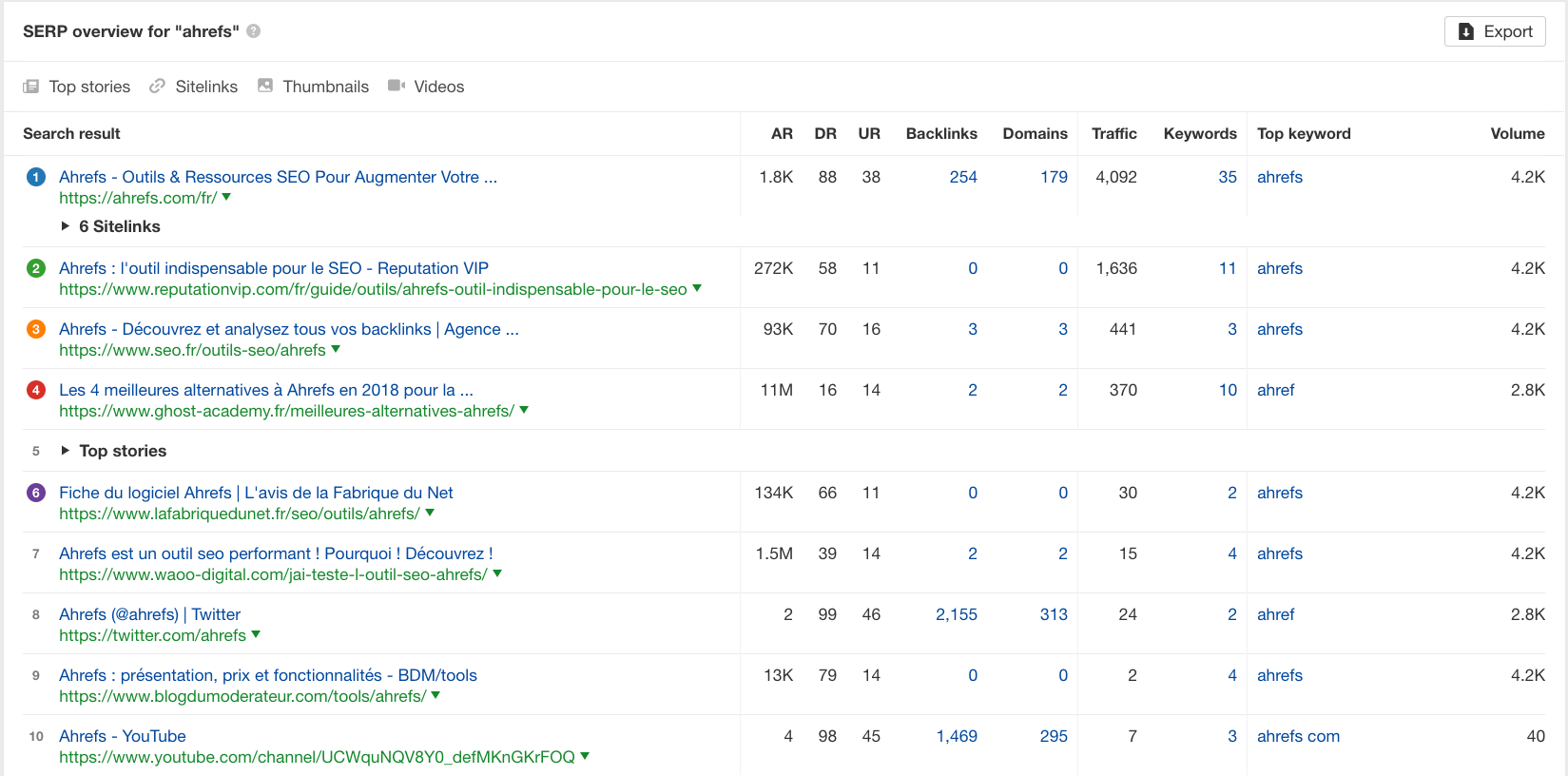
Task: Click keywords count 10
Action: click(x=1228, y=390)
